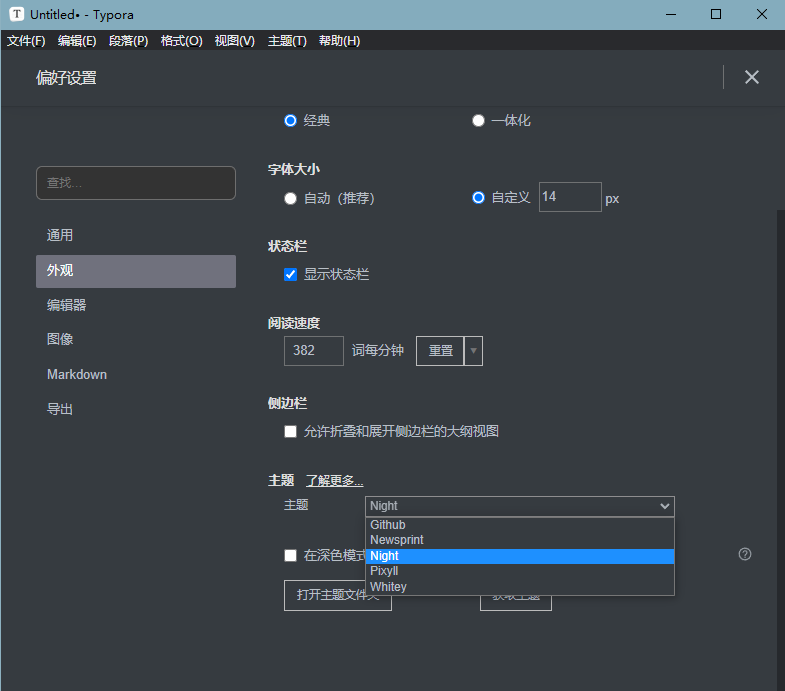The width and height of the screenshot is (785, 691).
Task: Go to 通用 settings category
Action: pos(136,235)
